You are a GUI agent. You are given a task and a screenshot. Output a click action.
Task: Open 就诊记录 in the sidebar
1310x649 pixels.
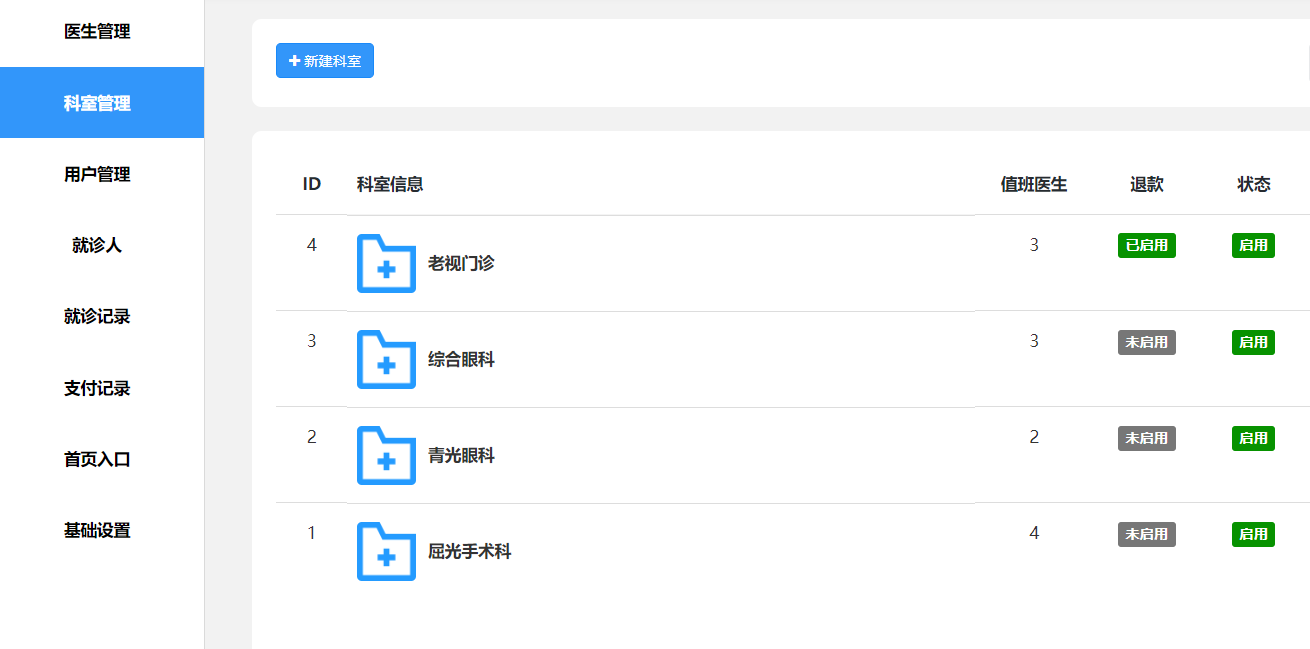tap(97, 317)
